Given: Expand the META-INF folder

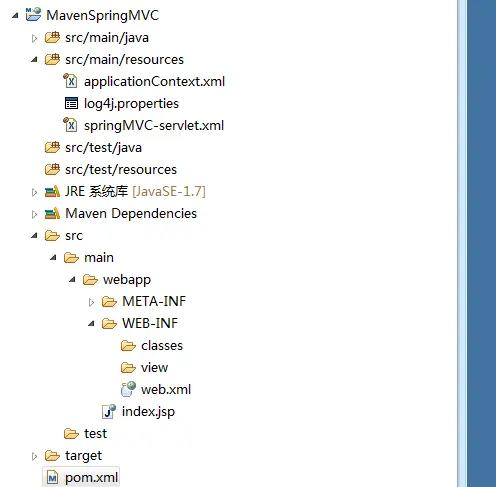Looking at the screenshot, I should coord(91,302).
